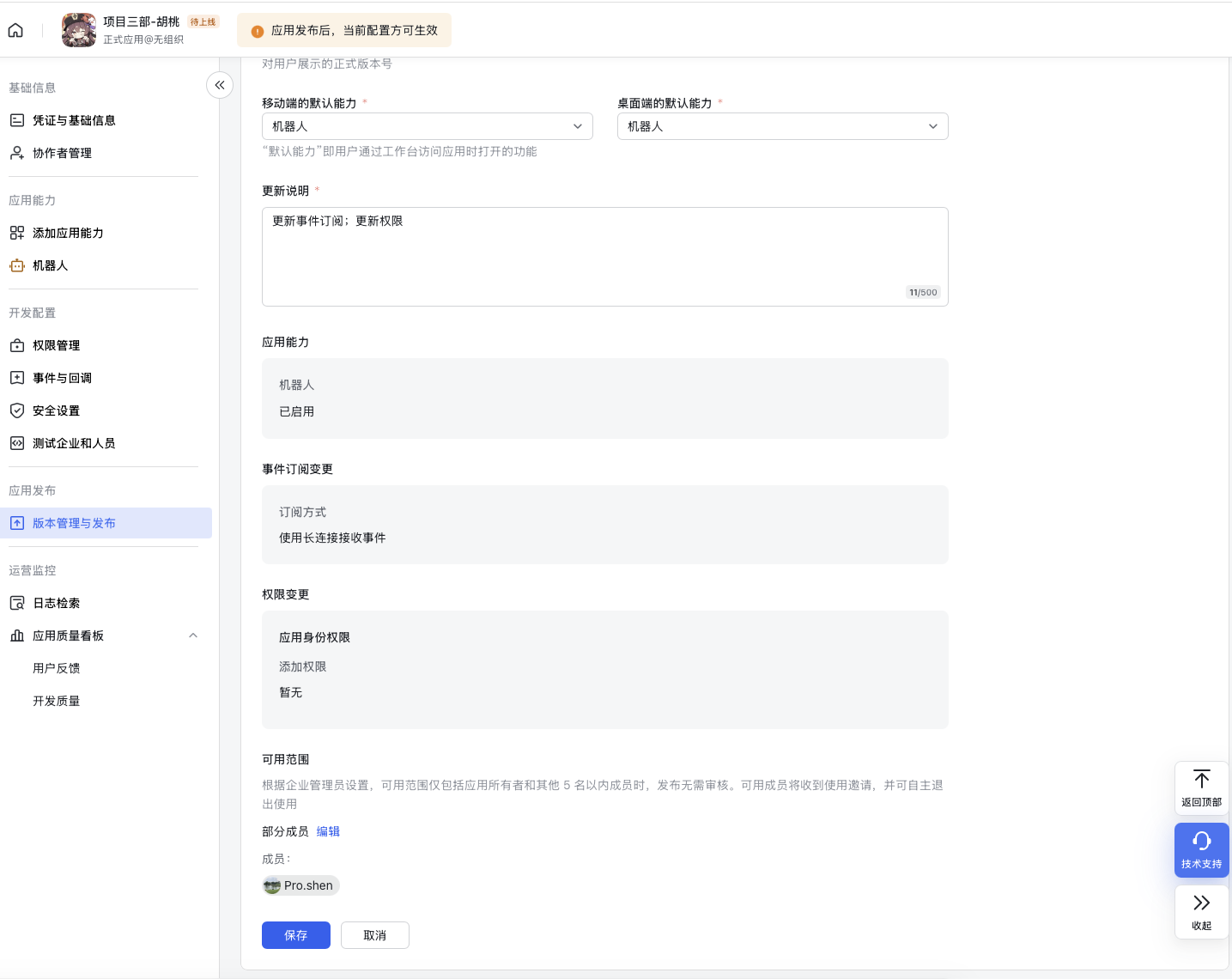Click the 胡桃 app avatar thumbnail
The image size is (1232, 979).
pos(79,30)
